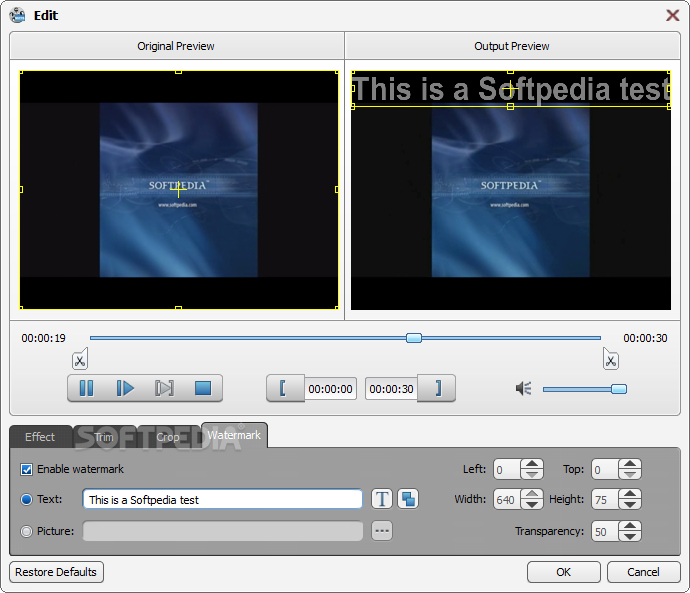690x593 pixels.
Task: Decrease the watermark Height value
Action: click(630, 504)
